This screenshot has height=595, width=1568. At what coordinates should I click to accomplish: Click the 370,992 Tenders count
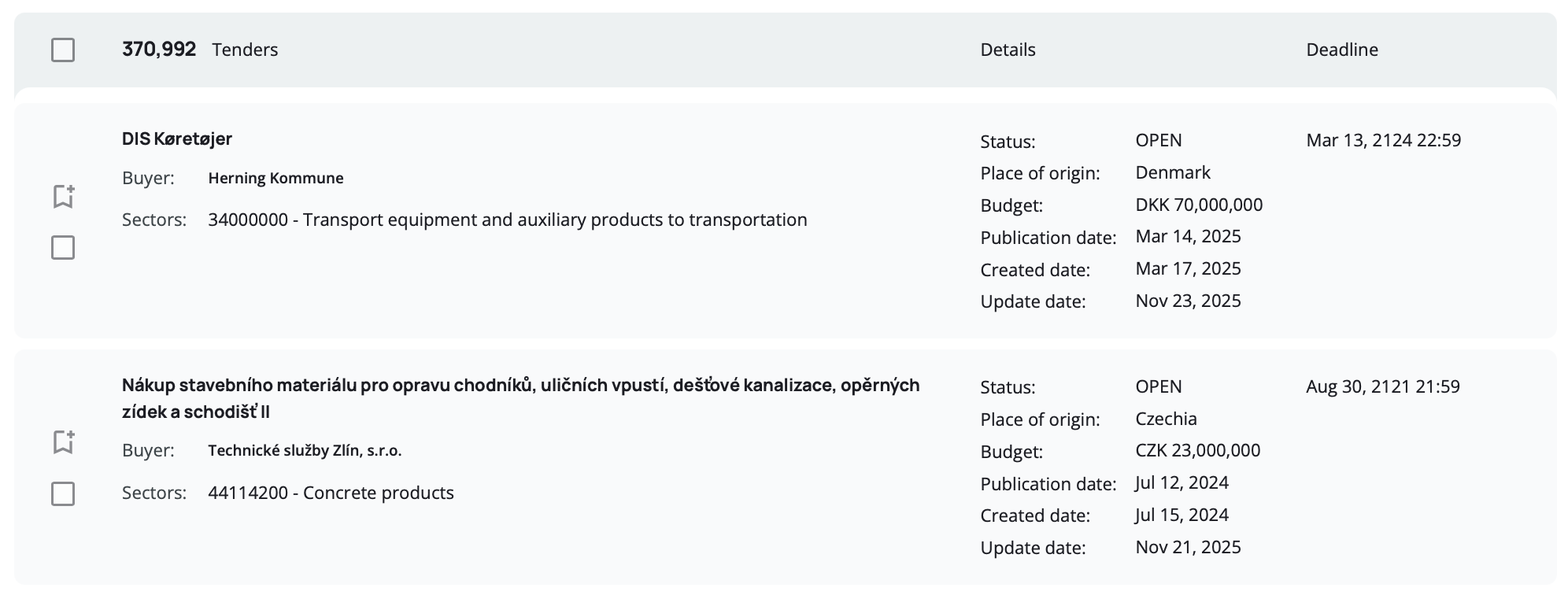pos(200,50)
